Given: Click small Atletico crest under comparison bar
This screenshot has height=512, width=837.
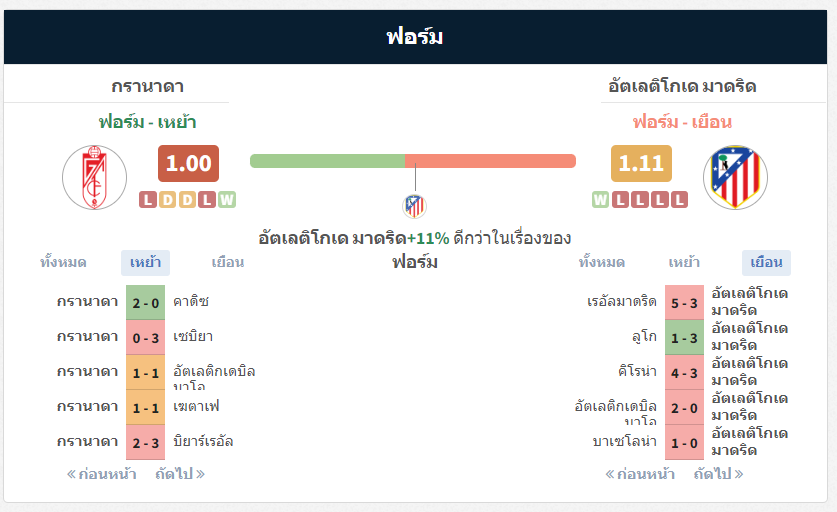Looking at the screenshot, I should click(414, 207).
